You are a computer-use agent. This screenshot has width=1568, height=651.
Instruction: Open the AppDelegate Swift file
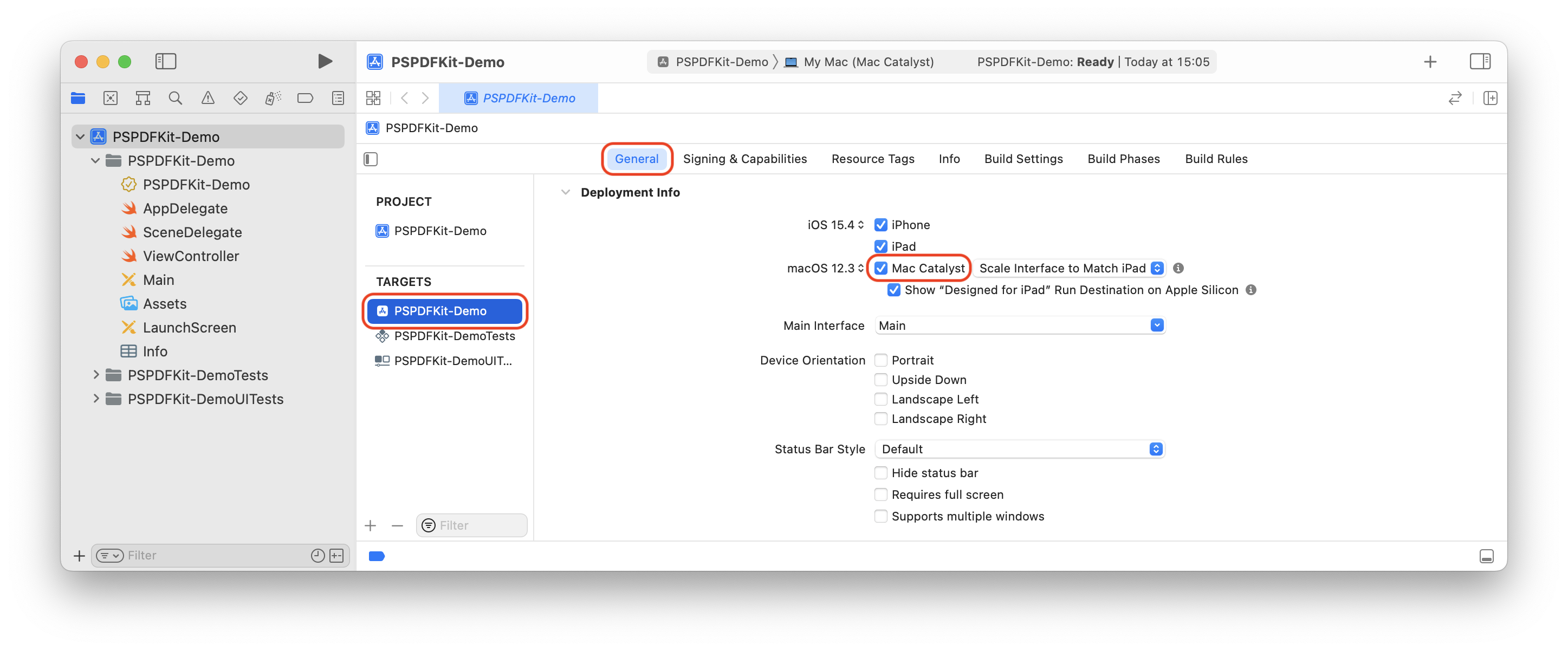tap(185, 208)
